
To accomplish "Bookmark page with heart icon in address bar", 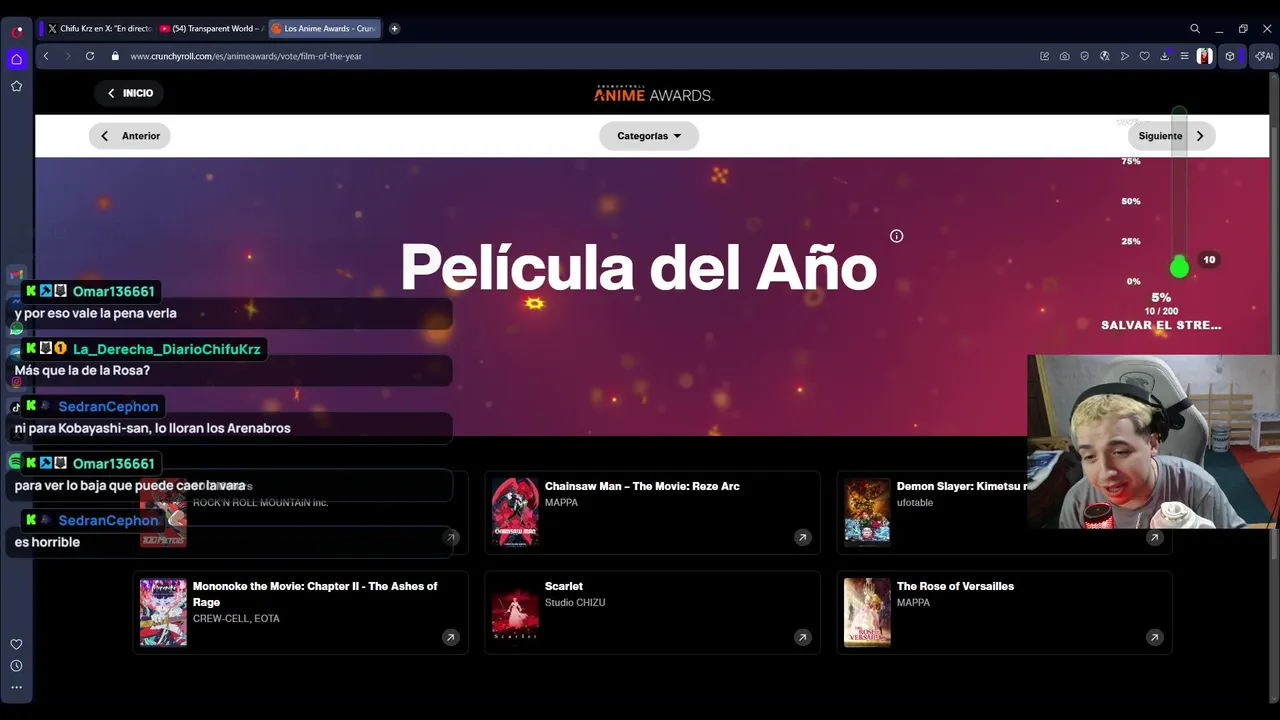I will [x=1145, y=56].
